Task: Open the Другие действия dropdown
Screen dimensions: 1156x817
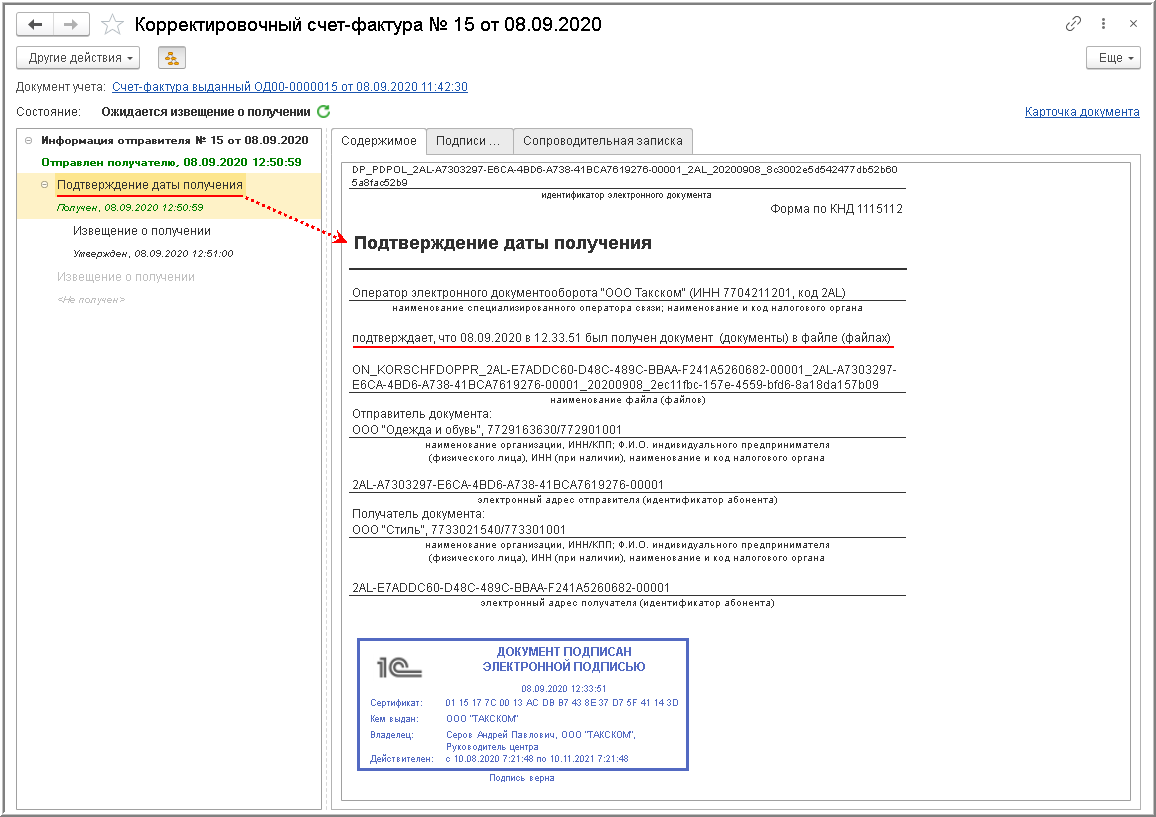Action: tap(77, 58)
